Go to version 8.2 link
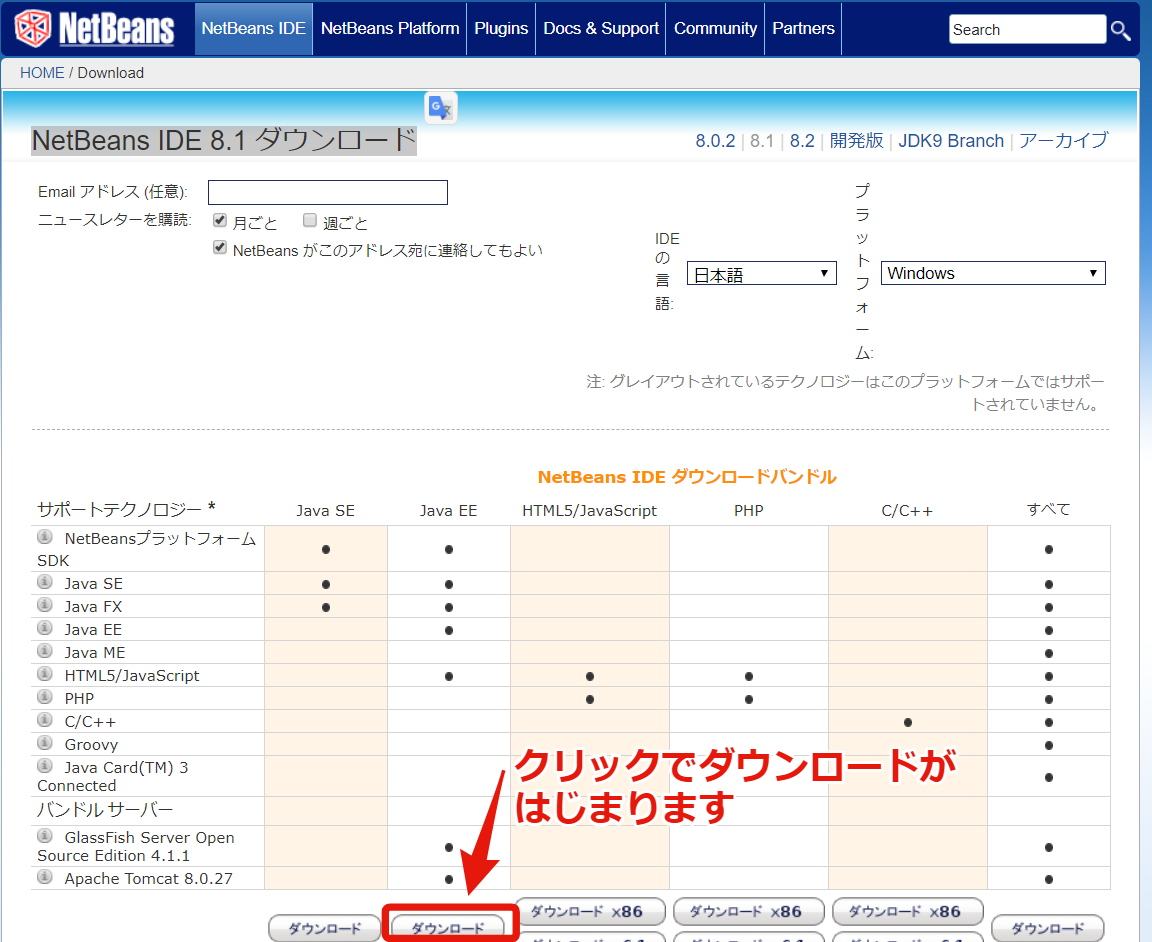This screenshot has height=942, width=1152. [x=802, y=140]
